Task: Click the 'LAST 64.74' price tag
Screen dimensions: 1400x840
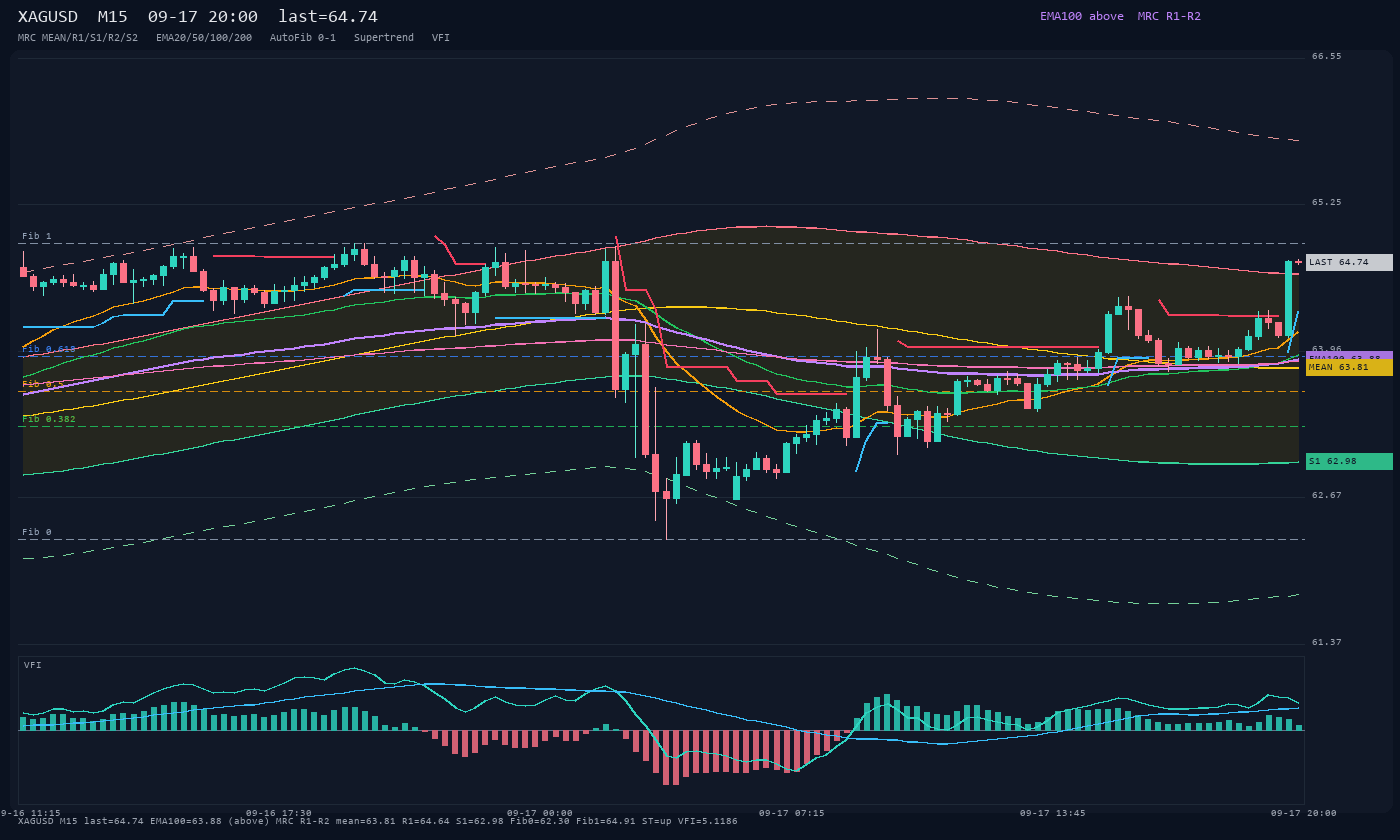Action: click(x=1349, y=262)
